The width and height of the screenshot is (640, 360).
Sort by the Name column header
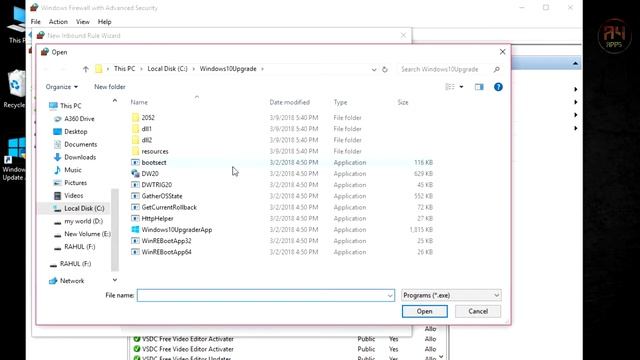[x=139, y=102]
